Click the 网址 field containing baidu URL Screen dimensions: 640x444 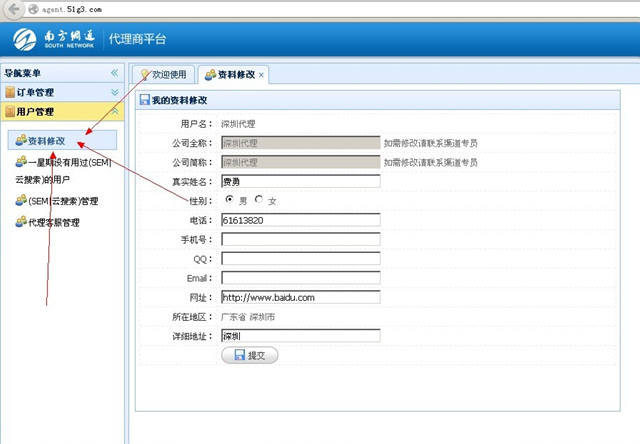[300, 297]
